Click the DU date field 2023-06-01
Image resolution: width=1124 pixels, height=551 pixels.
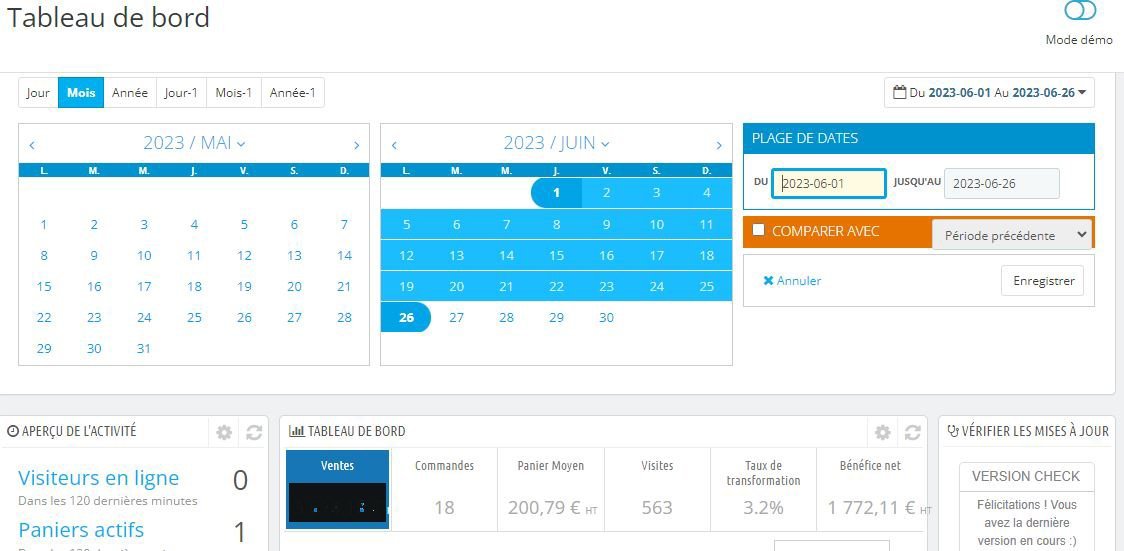tap(829, 183)
